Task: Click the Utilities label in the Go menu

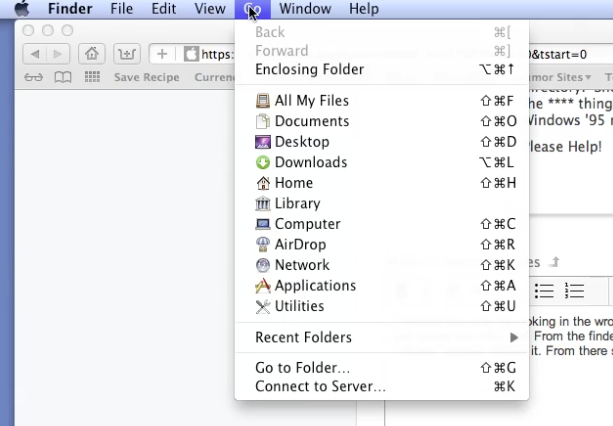Action: click(299, 306)
